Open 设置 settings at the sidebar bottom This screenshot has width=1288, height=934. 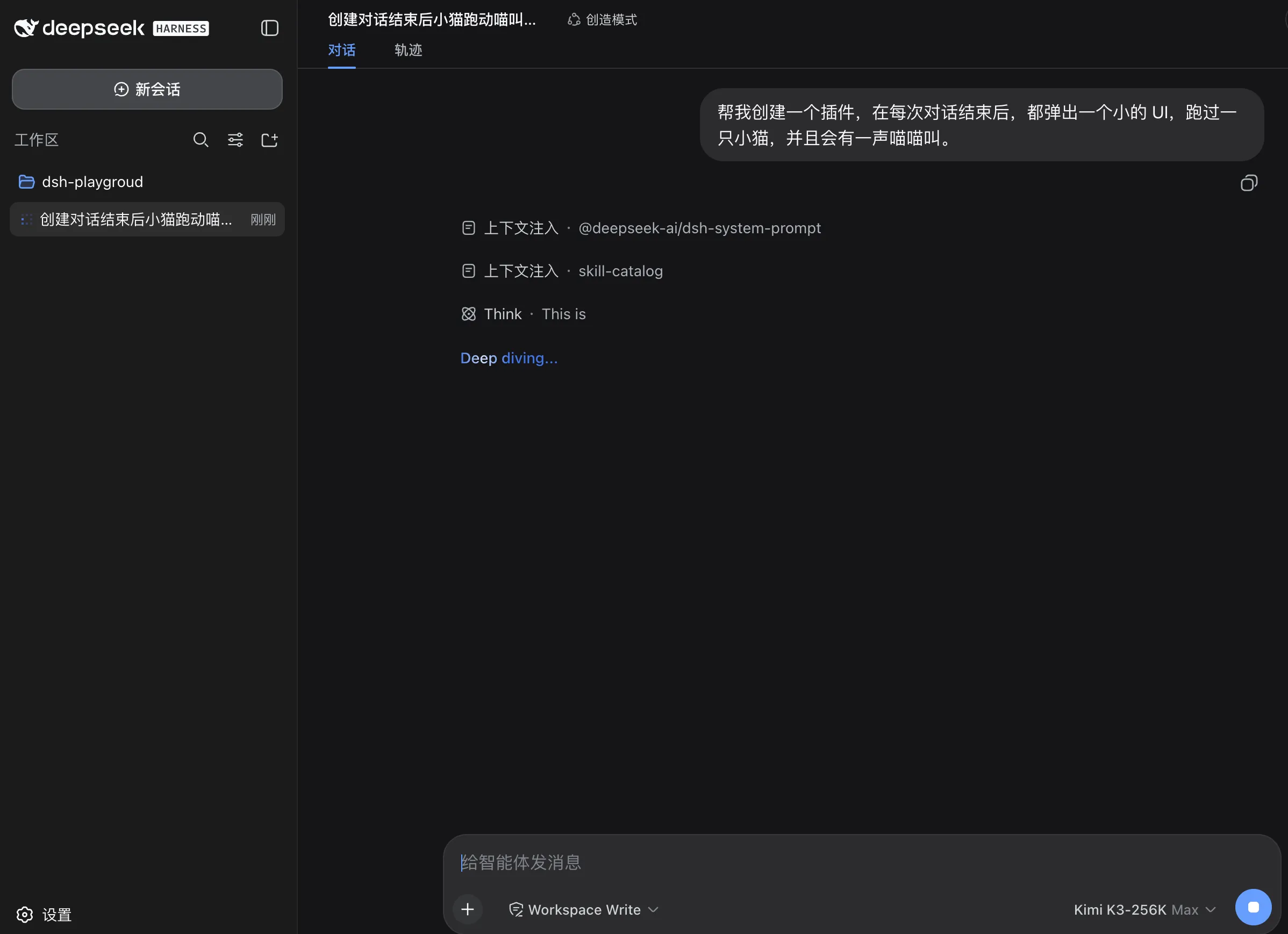(44, 914)
